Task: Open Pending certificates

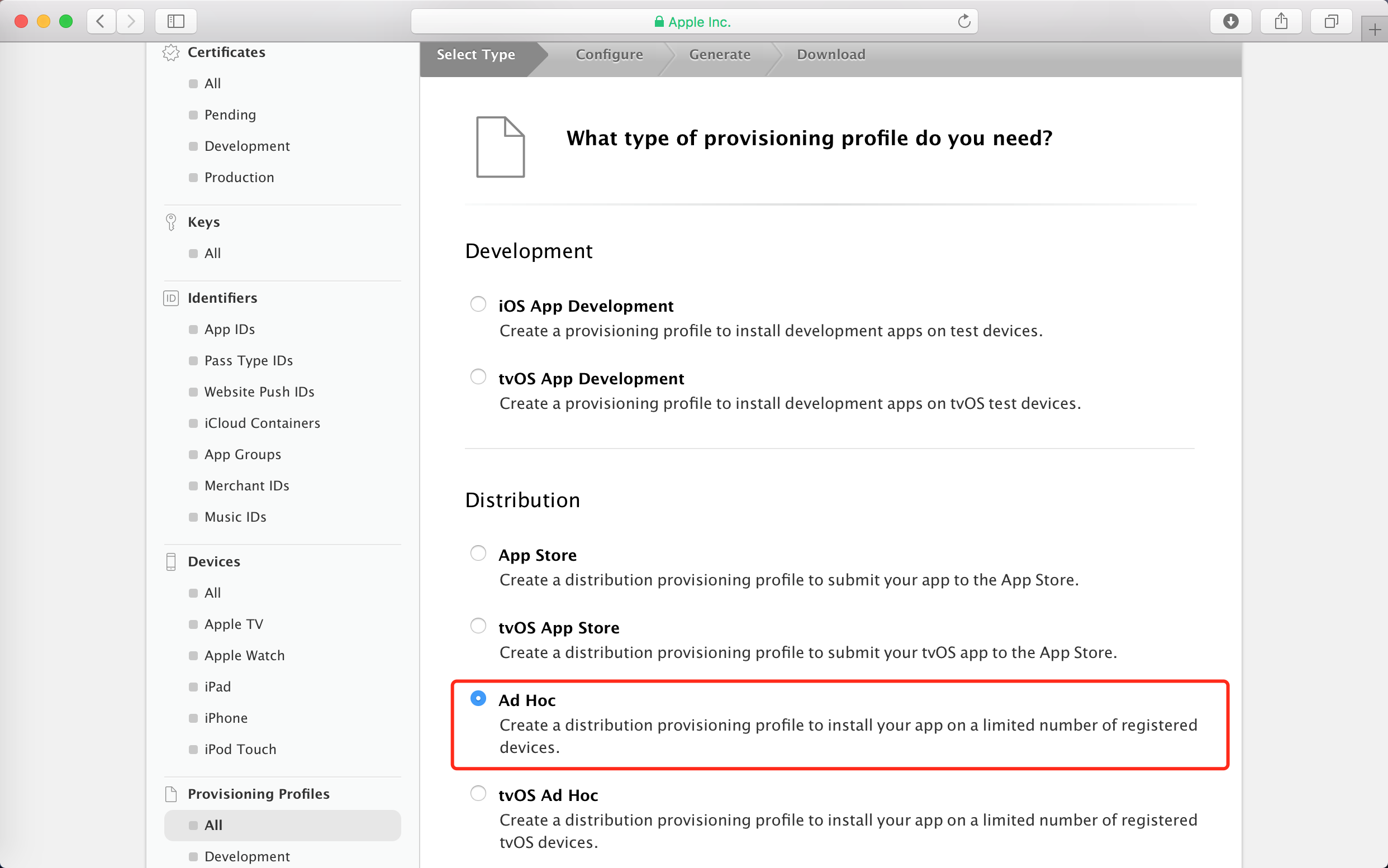Action: coord(230,115)
